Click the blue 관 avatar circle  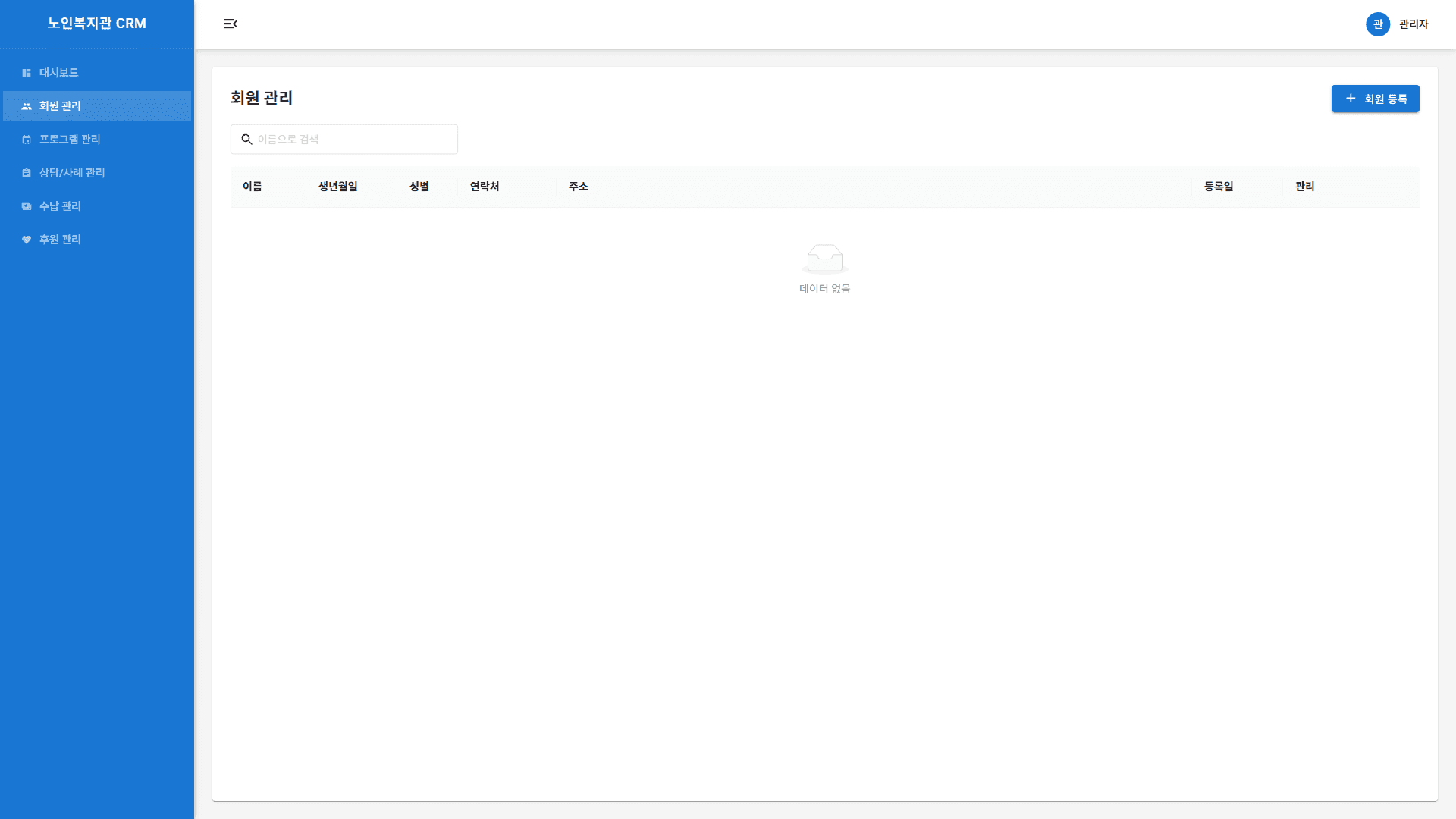(1377, 24)
